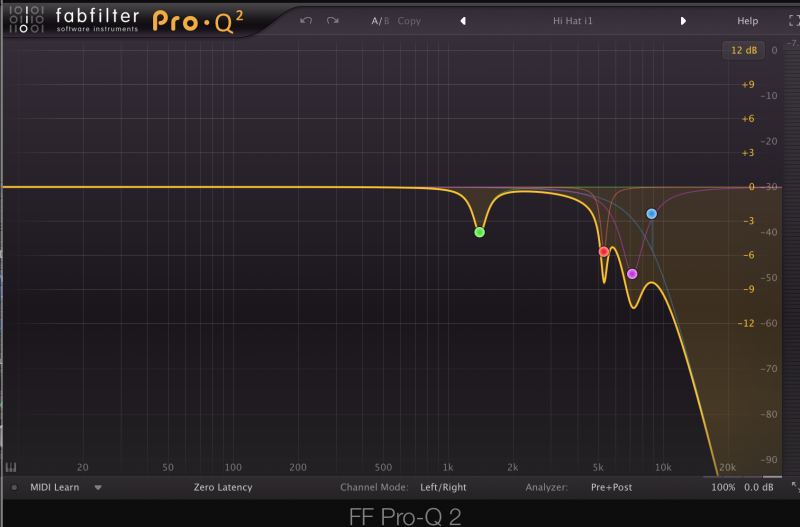
Task: Change the Left/Right channel mode
Action: [x=443, y=487]
